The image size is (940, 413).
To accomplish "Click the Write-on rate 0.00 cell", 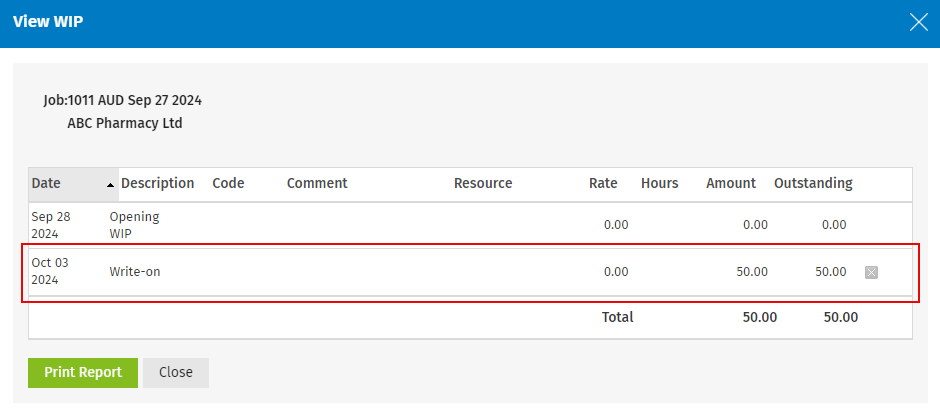I will [616, 272].
